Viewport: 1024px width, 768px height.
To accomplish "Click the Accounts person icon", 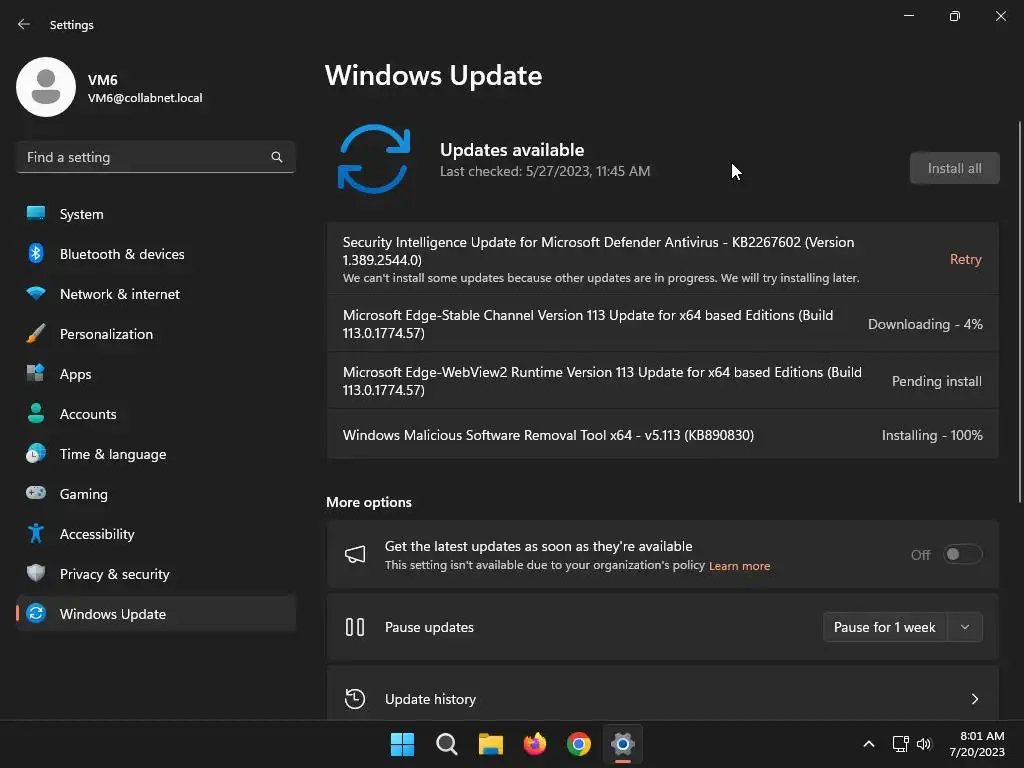I will [x=36, y=413].
